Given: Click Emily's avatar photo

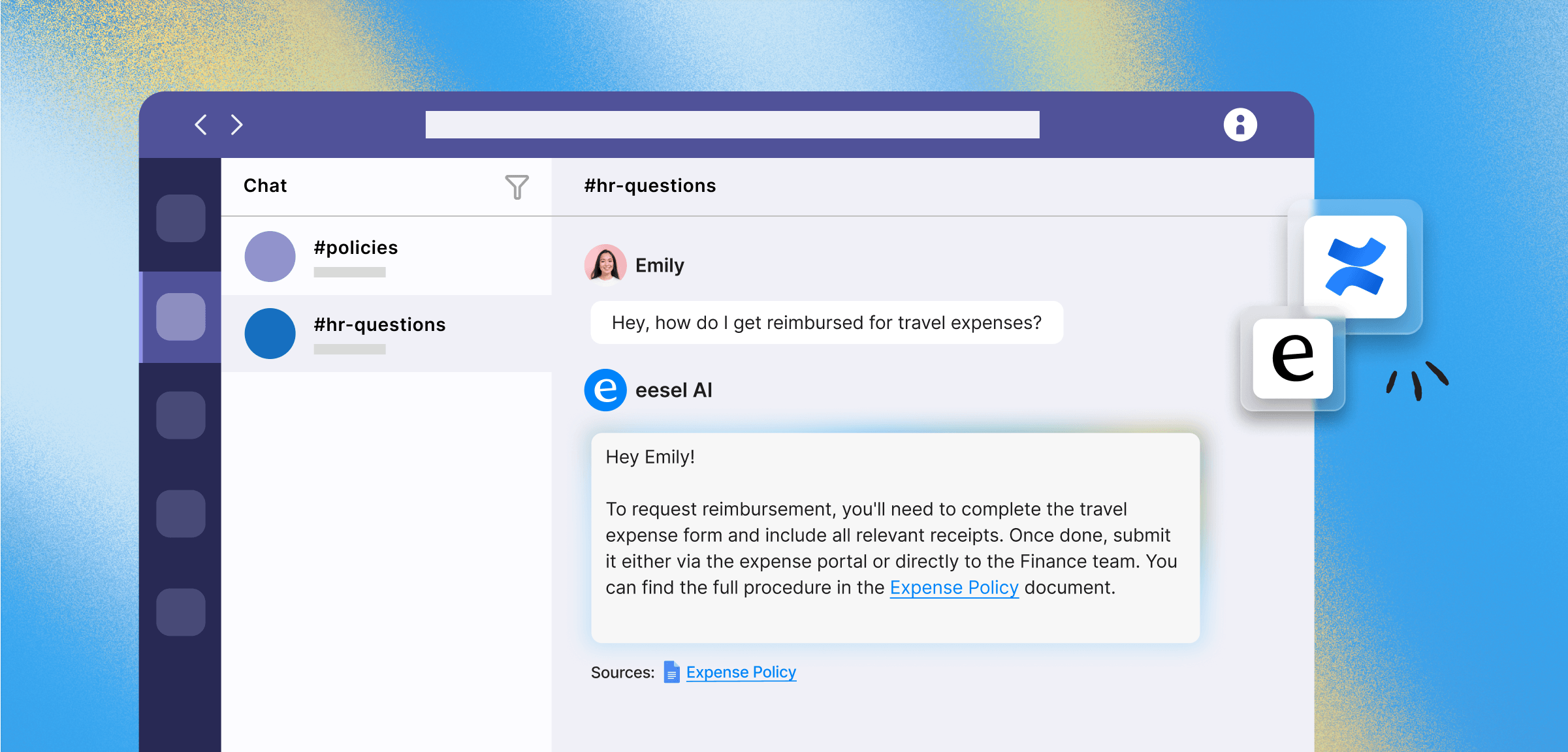Looking at the screenshot, I should point(605,265).
